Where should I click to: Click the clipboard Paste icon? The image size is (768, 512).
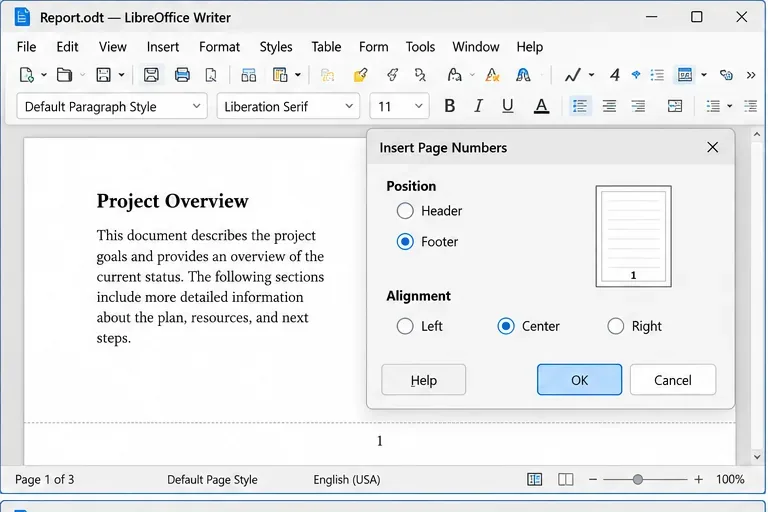pyautogui.click(x=280, y=75)
